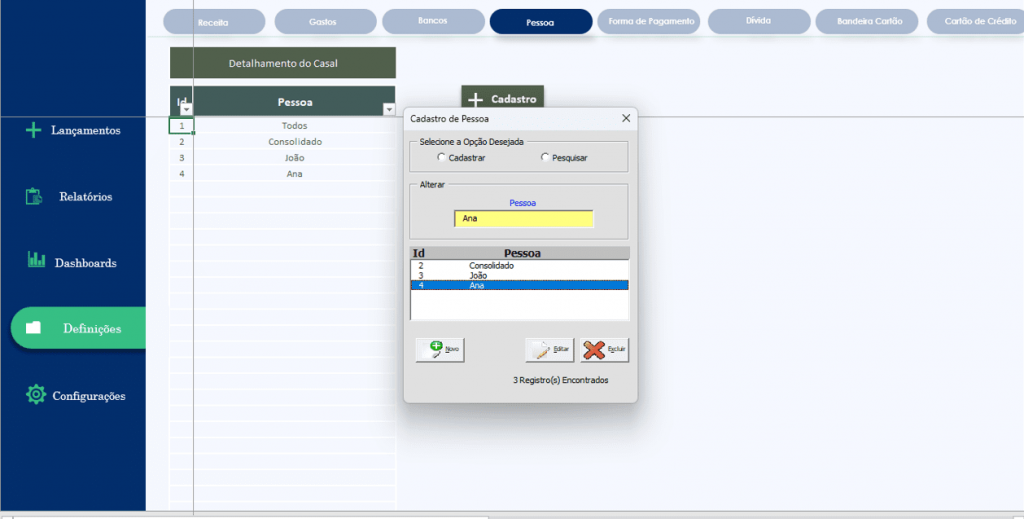
Task: Click the João cell in spreadsheet
Action: [295, 157]
